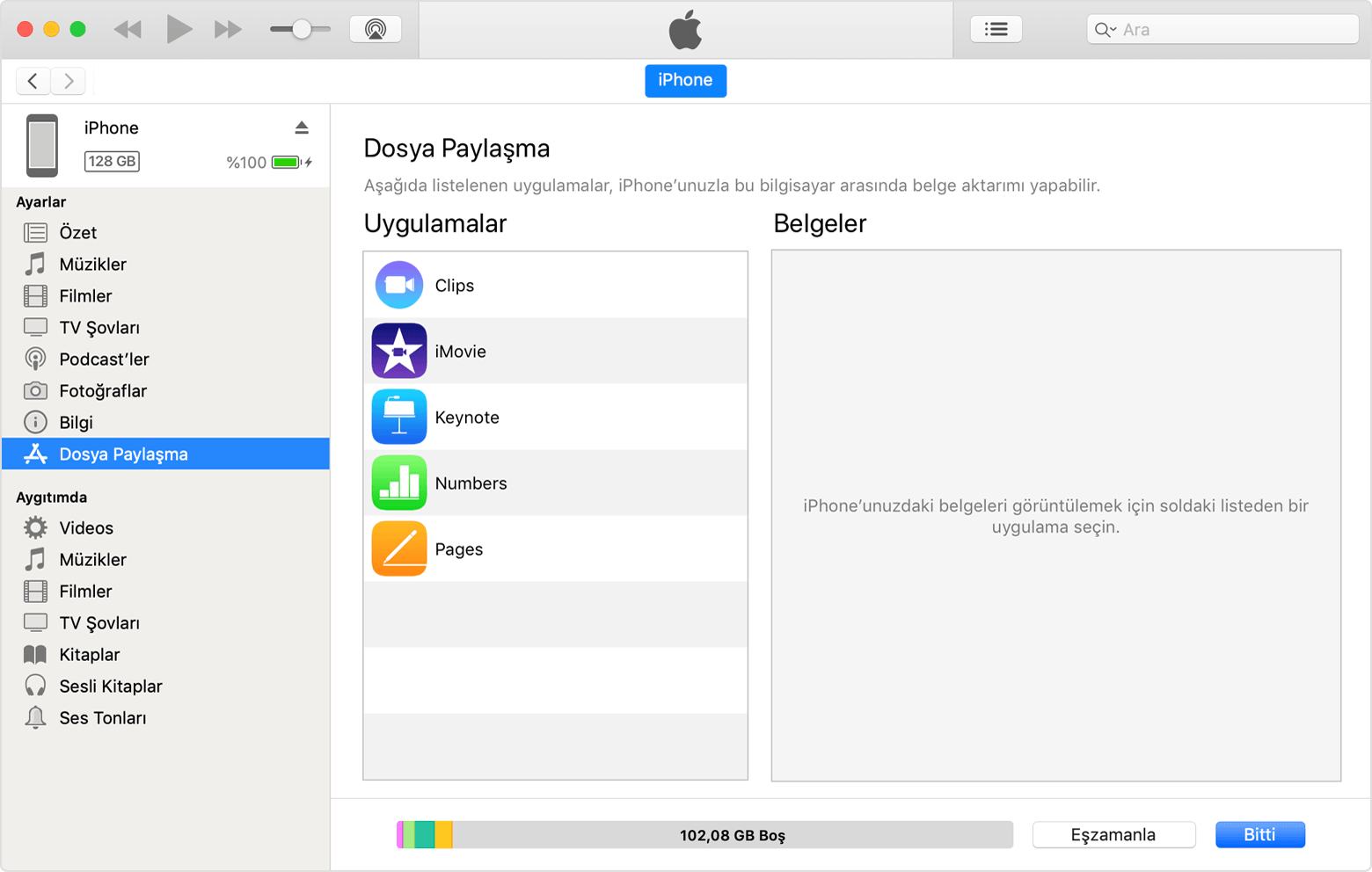Select Dosya Paylaşma in sidebar
Screen dimensions: 1372x872
click(165, 454)
